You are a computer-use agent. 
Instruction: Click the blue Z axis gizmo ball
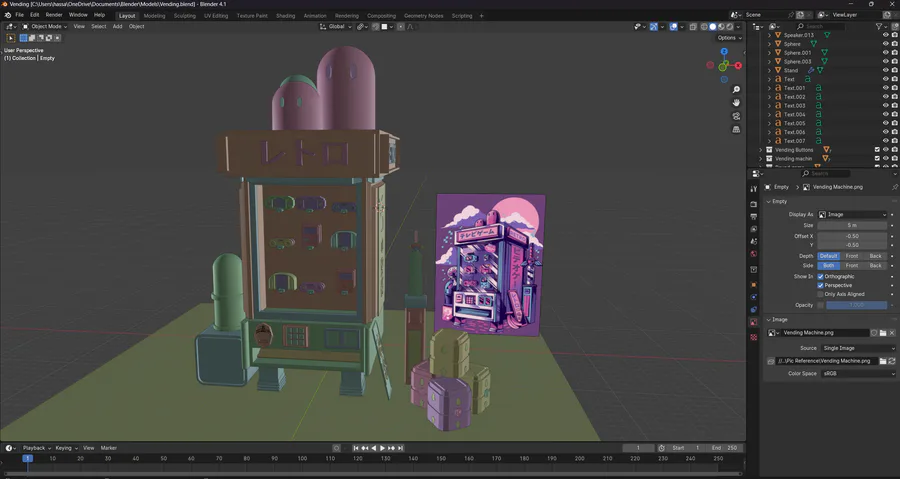tap(724, 52)
